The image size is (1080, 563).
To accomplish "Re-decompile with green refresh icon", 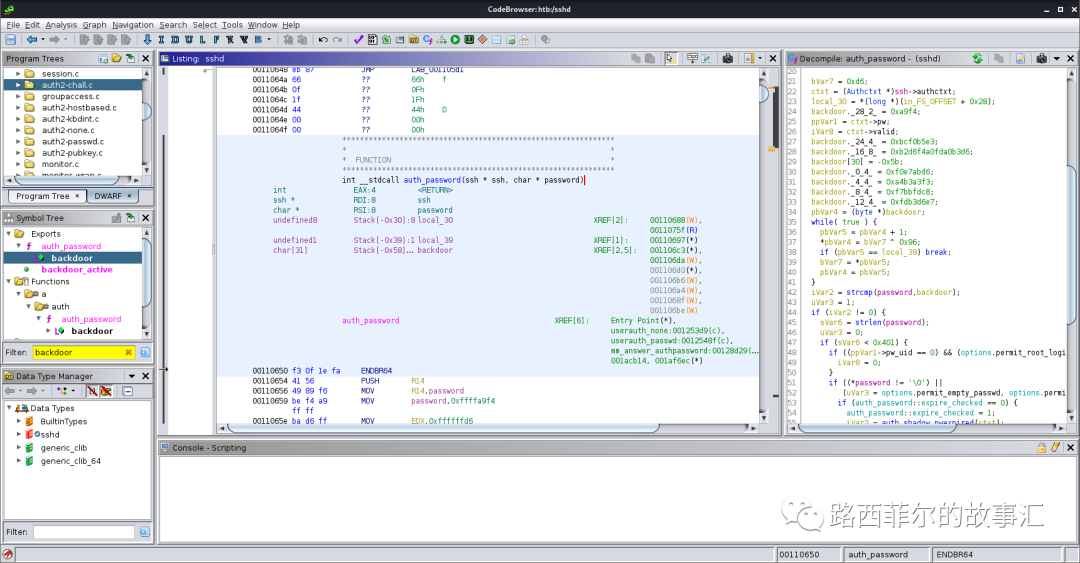I will click(x=977, y=59).
